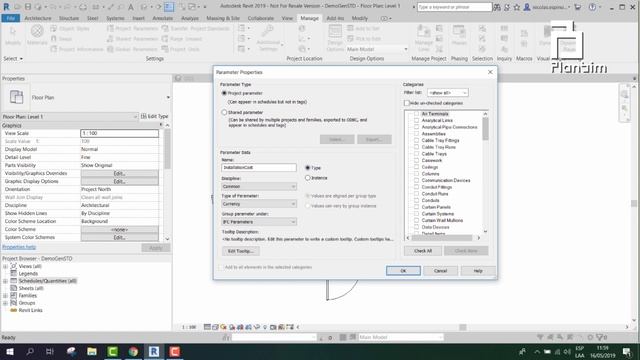Viewport: 640px width, 360px height.
Task: Click the Revit taskbar icon
Action: (154, 351)
